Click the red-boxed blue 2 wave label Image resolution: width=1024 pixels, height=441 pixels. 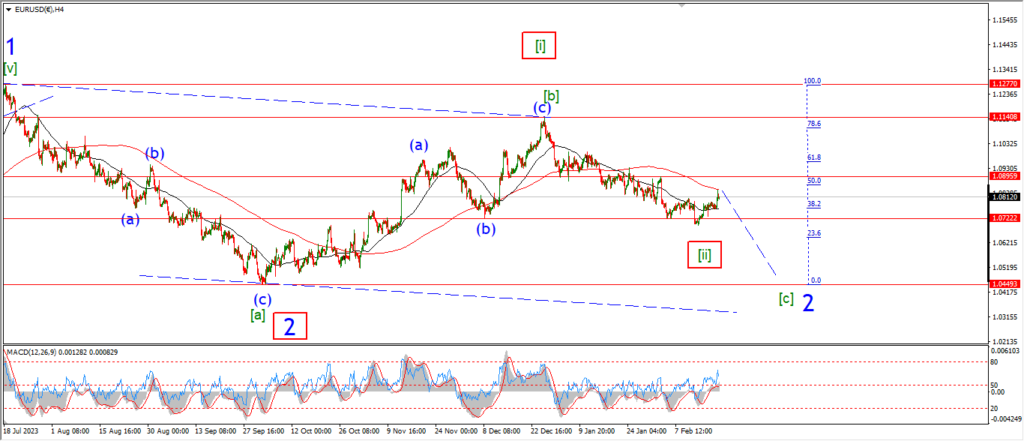tap(289, 326)
